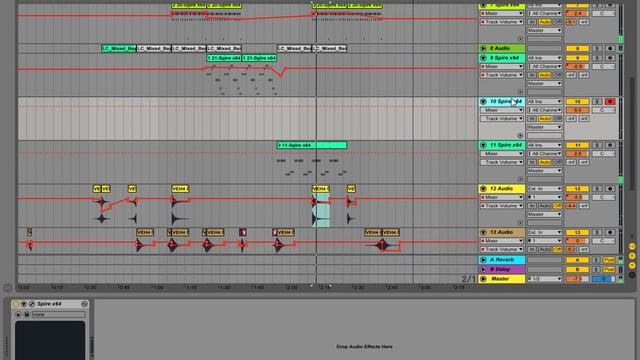
Task: Unfold the A Reverb return track
Action: click(x=483, y=260)
